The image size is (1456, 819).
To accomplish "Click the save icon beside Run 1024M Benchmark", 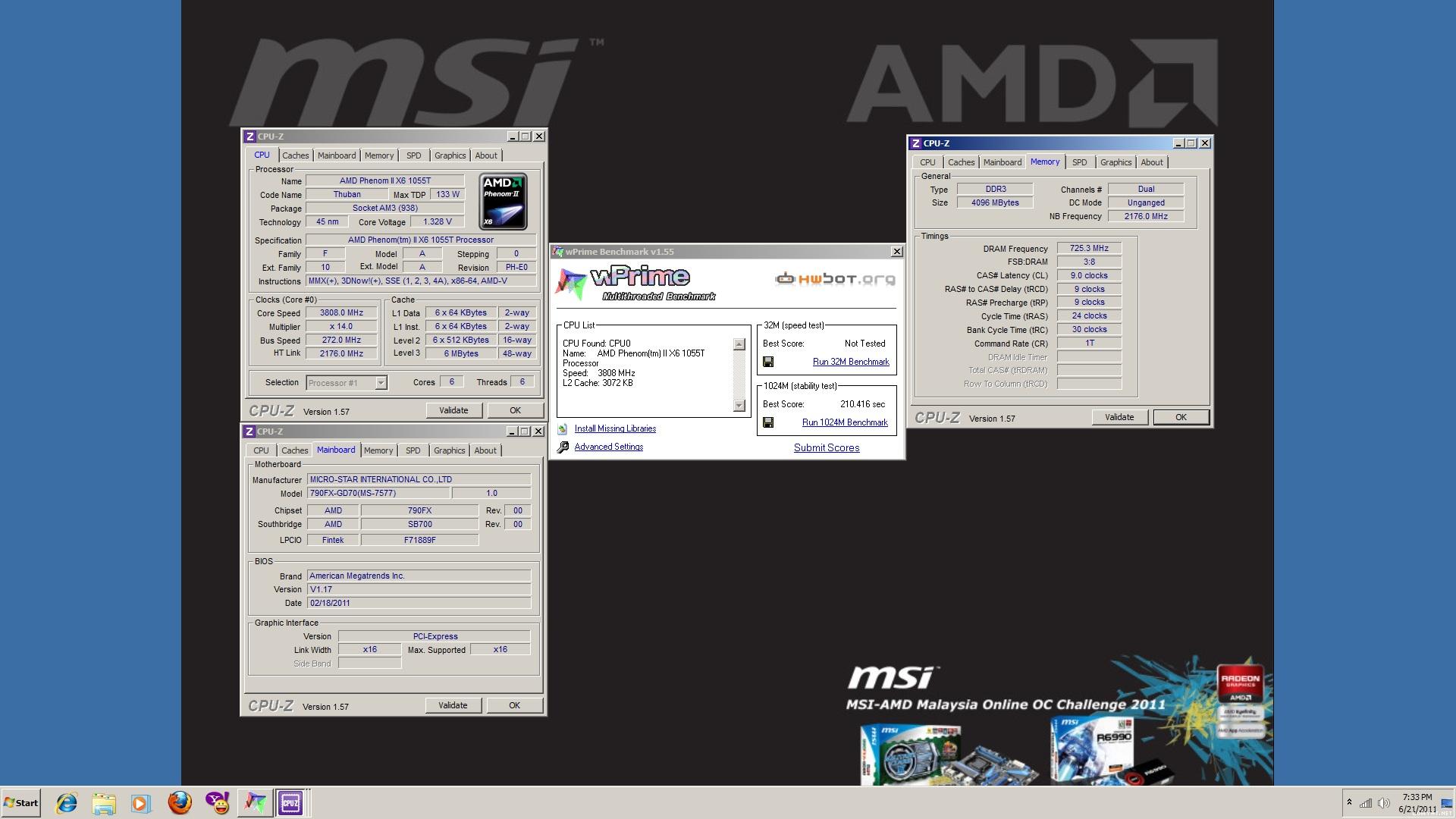I will pyautogui.click(x=768, y=422).
